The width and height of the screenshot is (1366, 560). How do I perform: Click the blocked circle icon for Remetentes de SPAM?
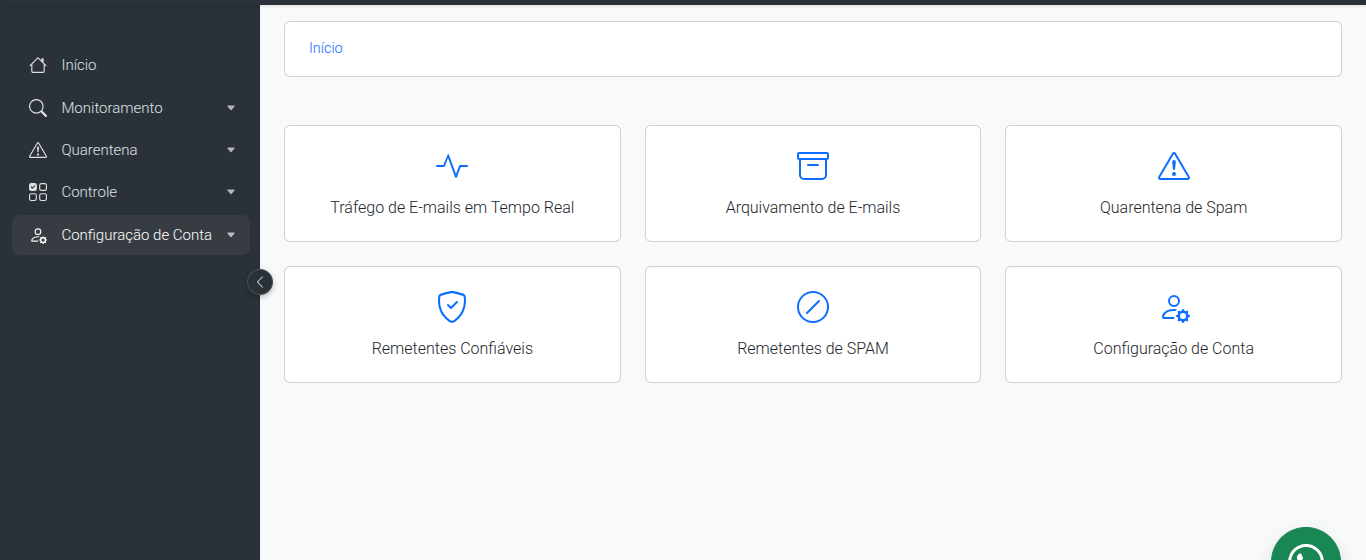[x=813, y=307]
